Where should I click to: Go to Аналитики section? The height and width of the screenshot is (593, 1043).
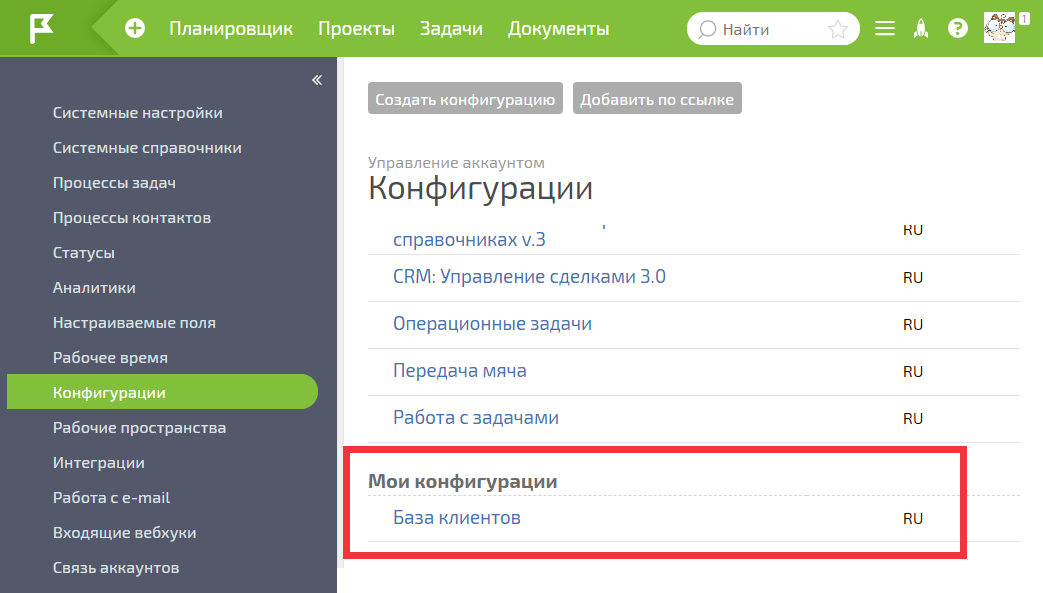pos(94,288)
